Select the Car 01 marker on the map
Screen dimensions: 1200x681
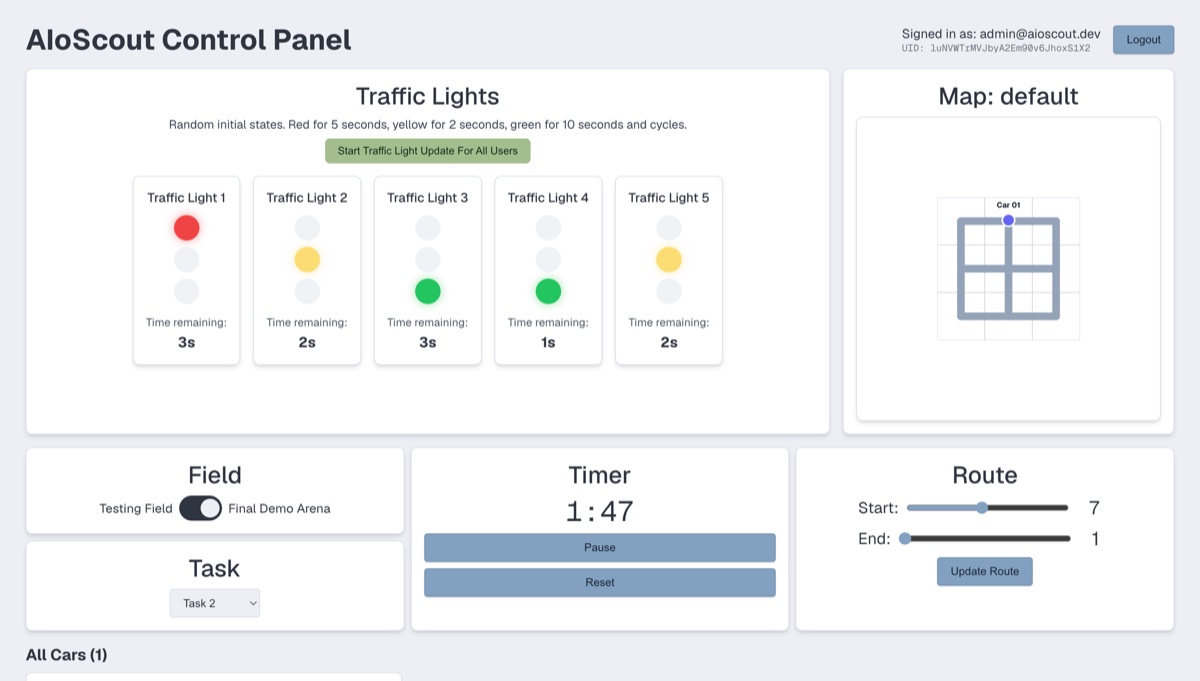(x=1008, y=220)
